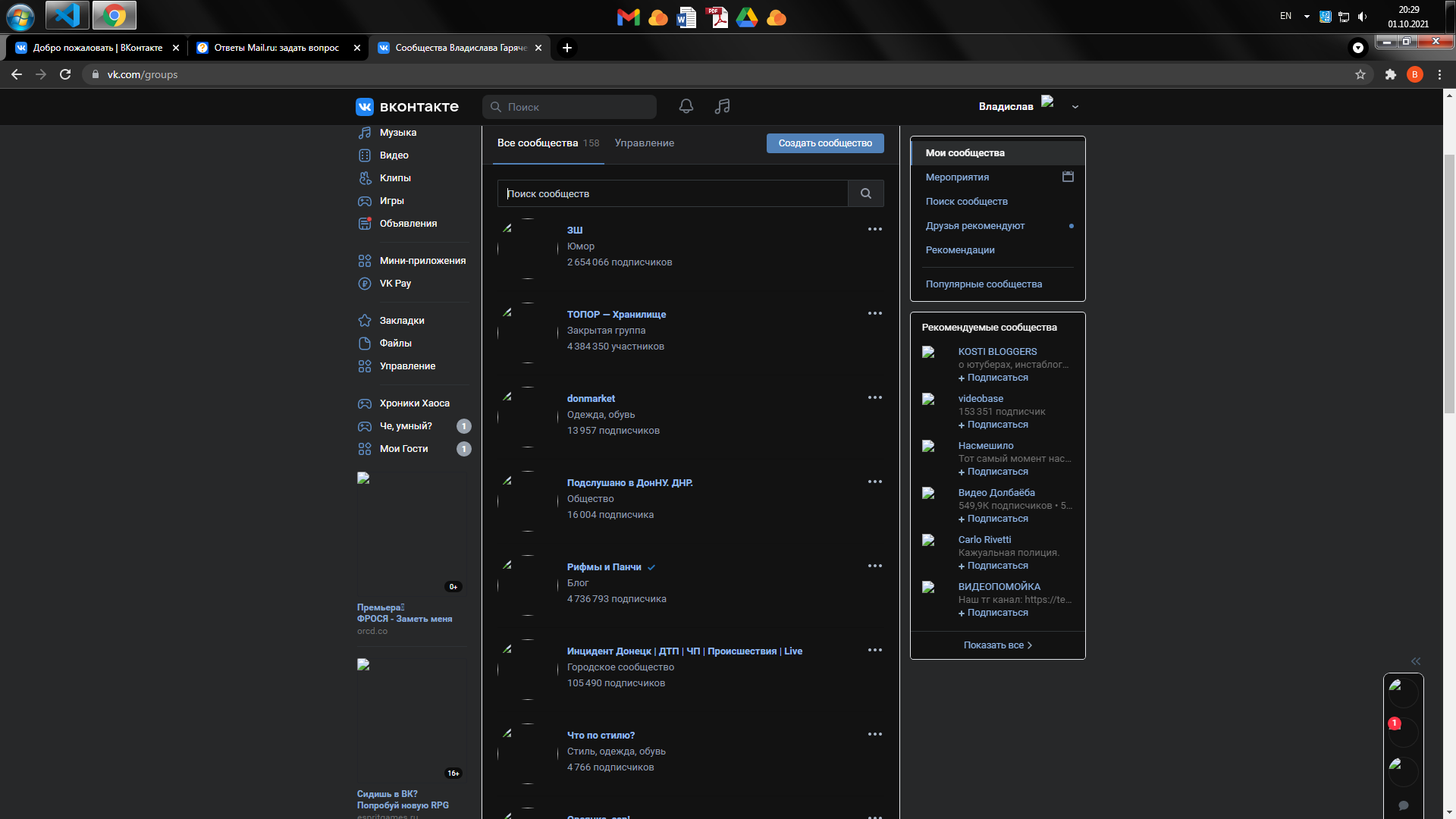The width and height of the screenshot is (1456, 819).
Task: Open new browser tab
Action: 566,48
